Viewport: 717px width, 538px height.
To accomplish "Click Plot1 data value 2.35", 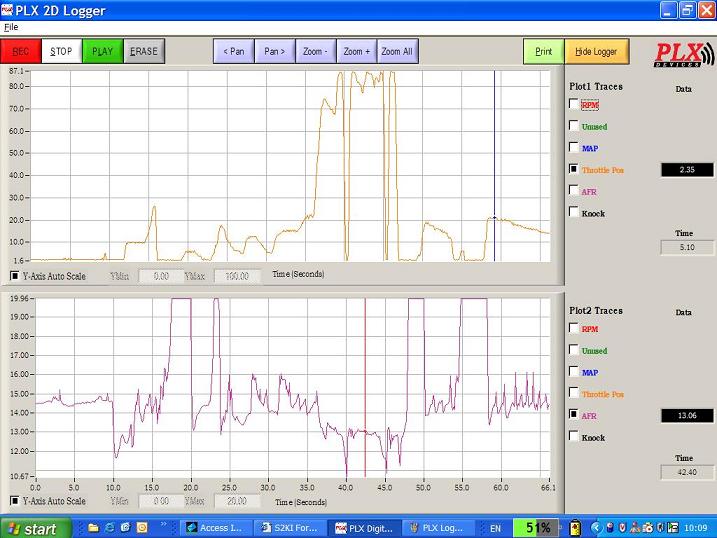I will pos(687,170).
